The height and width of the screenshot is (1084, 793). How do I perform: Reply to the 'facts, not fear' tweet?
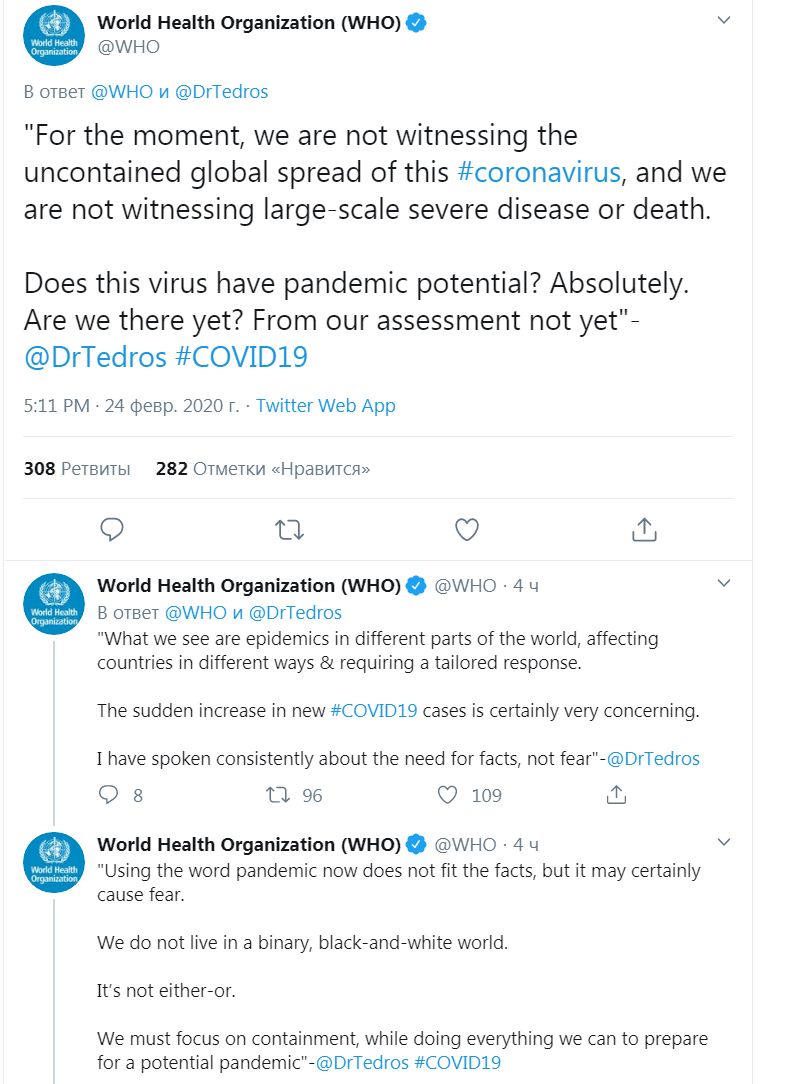[x=109, y=795]
